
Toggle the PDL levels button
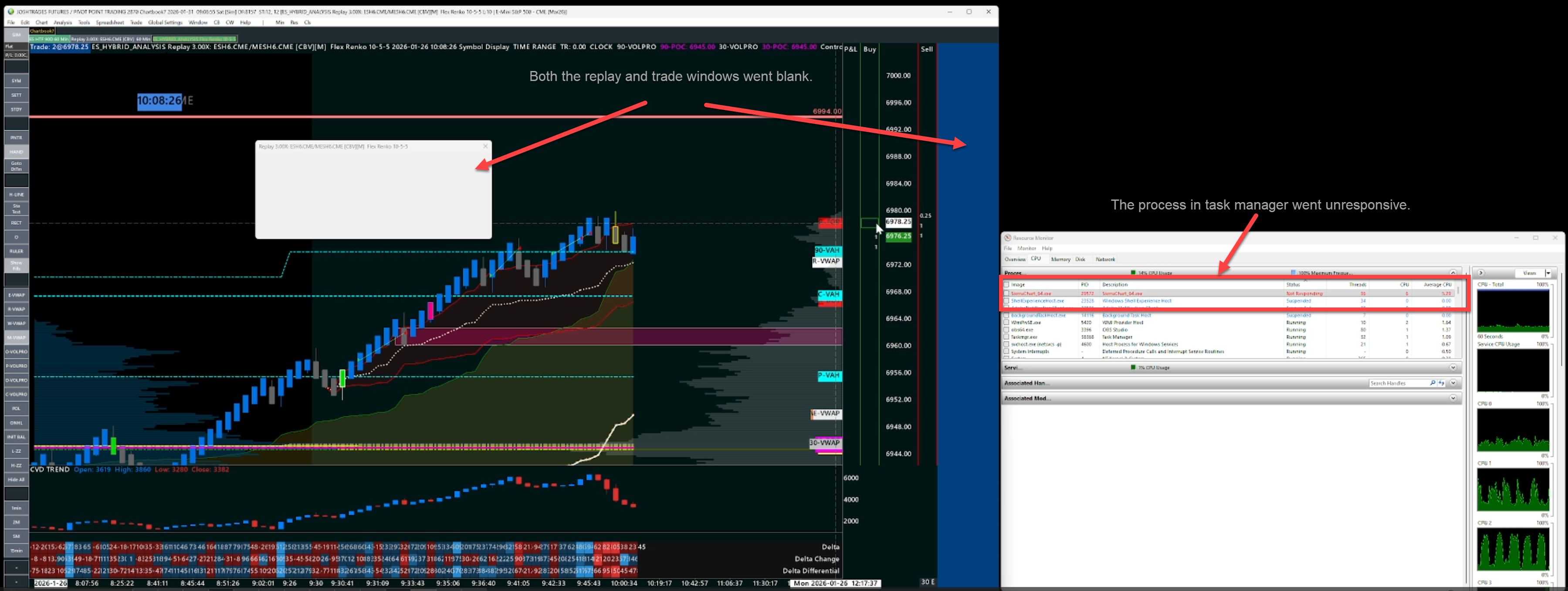(x=17, y=409)
